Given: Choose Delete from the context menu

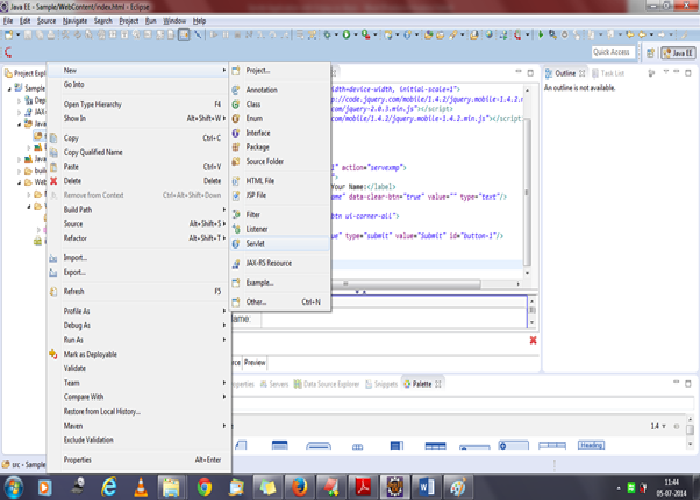Looking at the screenshot, I should [x=139, y=181].
